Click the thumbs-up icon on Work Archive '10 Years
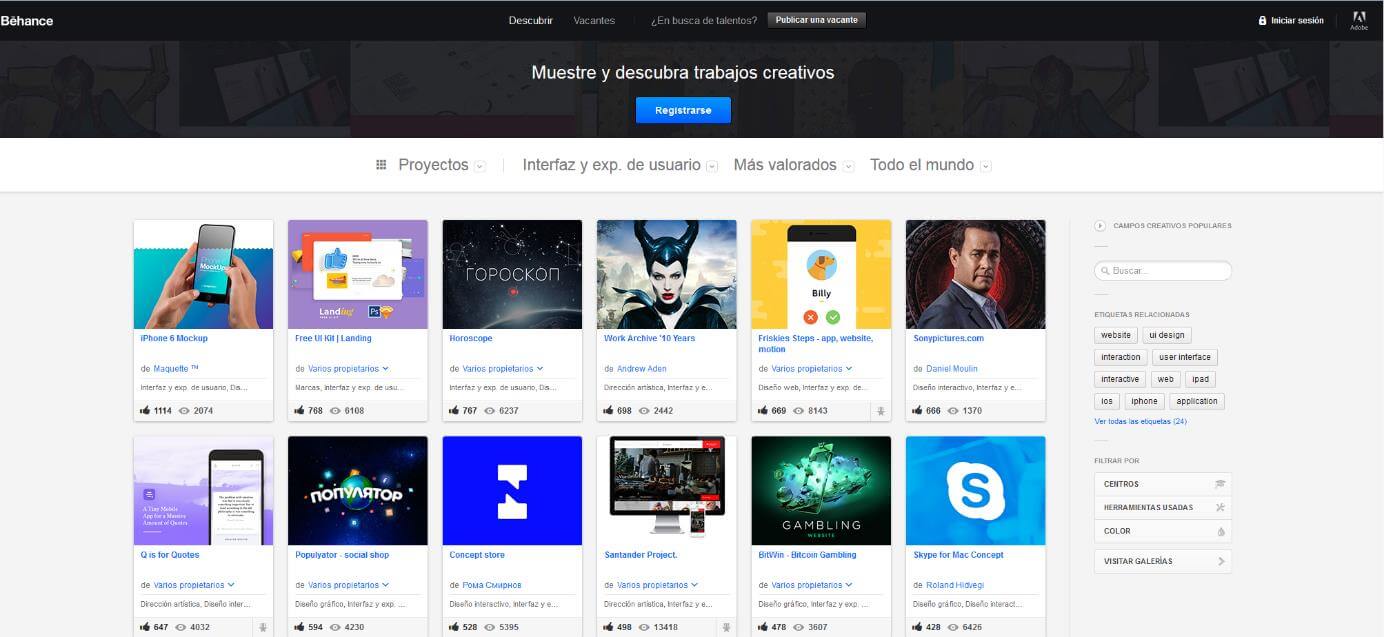The height and width of the screenshot is (637, 1384). 609,410
